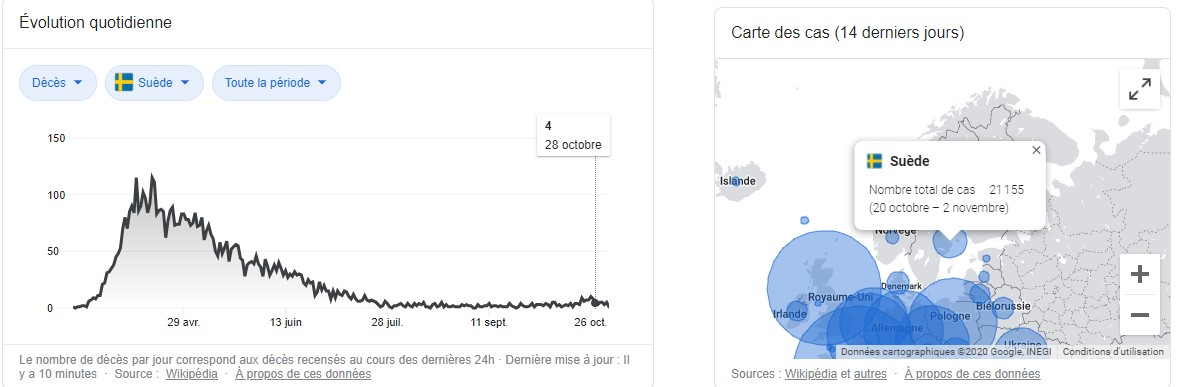The width and height of the screenshot is (1181, 387).
Task: Select the Royaume-Uni case bubble
Action: (x=824, y=288)
